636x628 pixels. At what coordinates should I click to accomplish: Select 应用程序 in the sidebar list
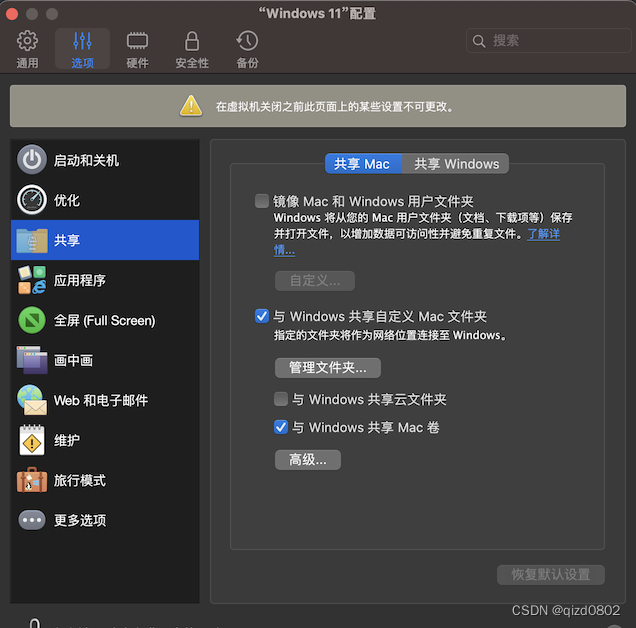tap(105, 280)
